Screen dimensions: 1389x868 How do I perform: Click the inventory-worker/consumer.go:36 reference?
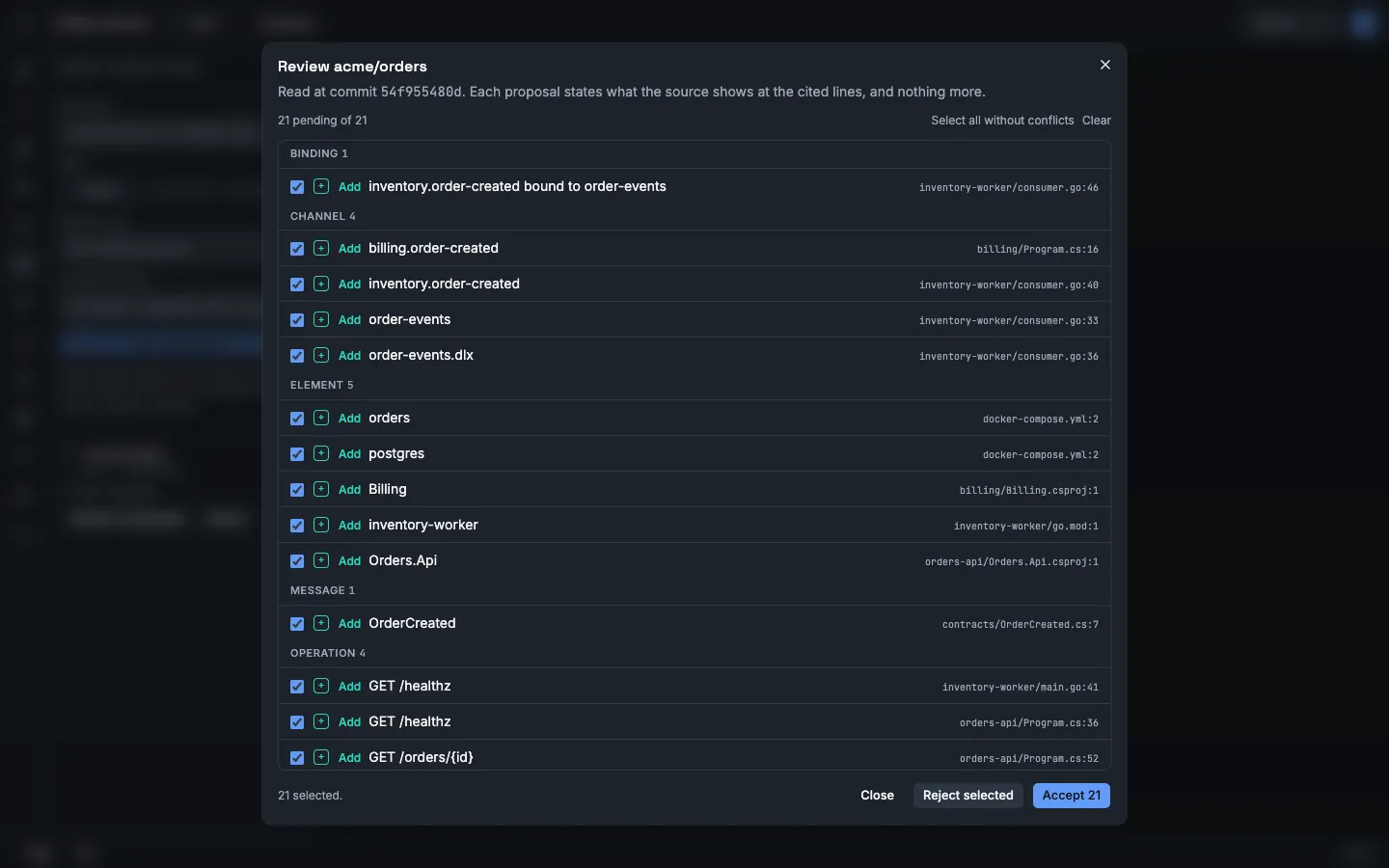click(1009, 357)
